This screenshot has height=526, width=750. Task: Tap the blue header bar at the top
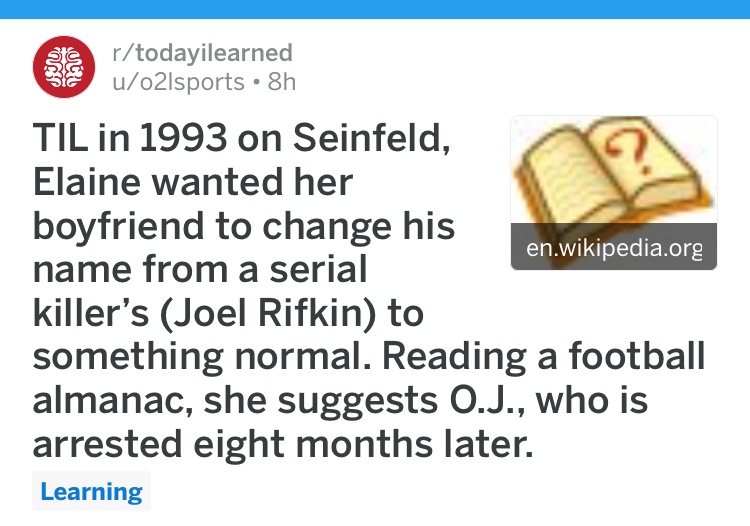tap(375, 9)
